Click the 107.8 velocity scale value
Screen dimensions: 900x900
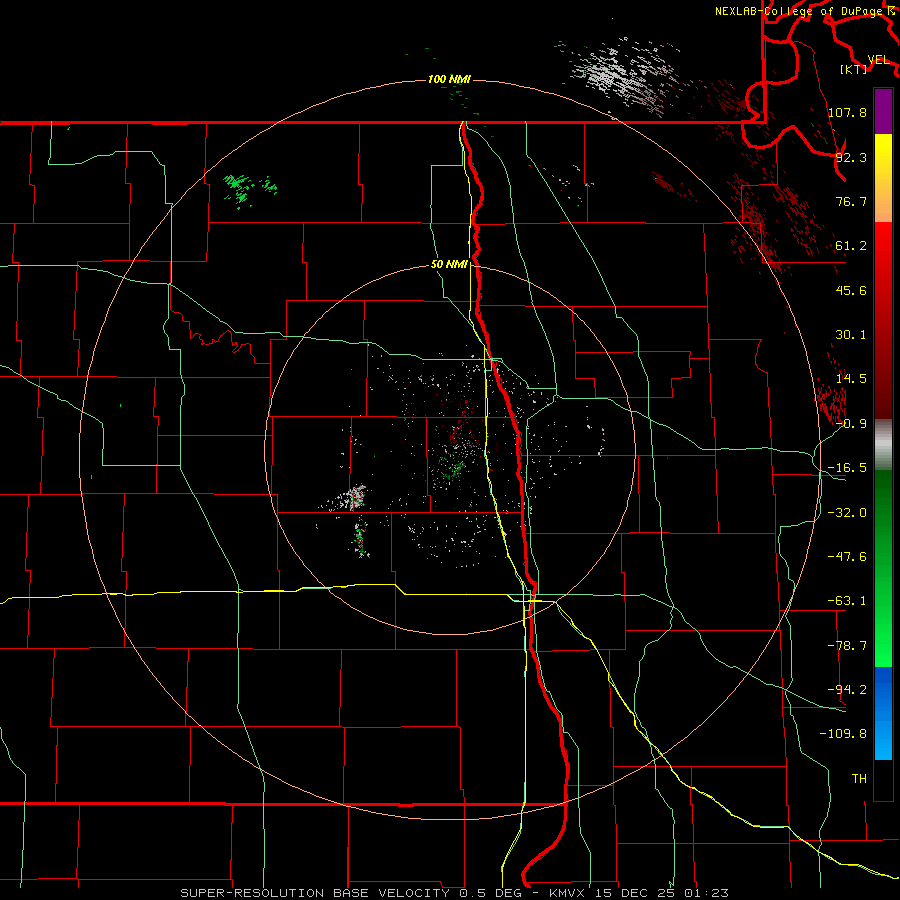click(847, 112)
